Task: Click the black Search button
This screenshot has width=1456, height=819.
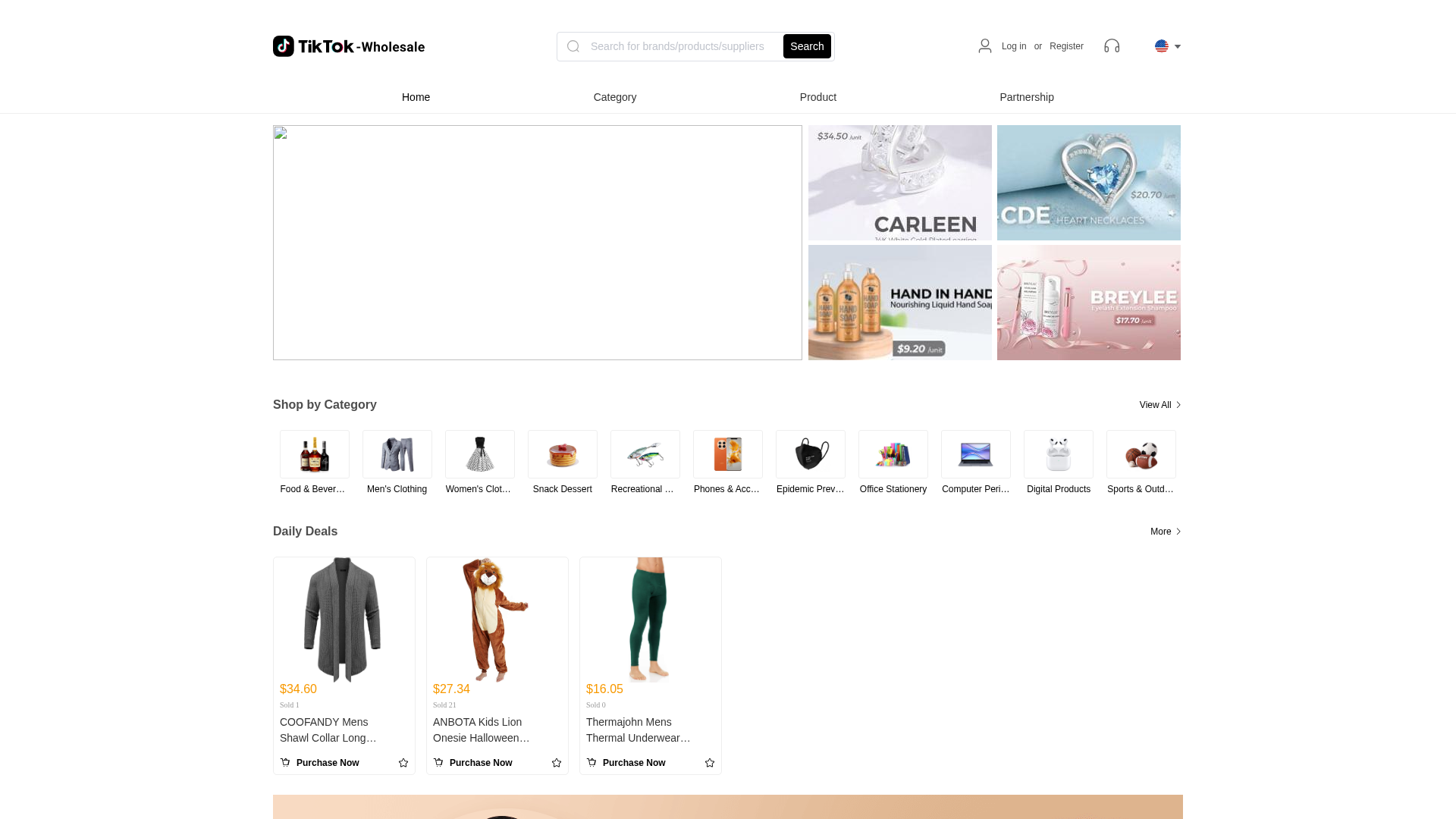Action: 807,46
